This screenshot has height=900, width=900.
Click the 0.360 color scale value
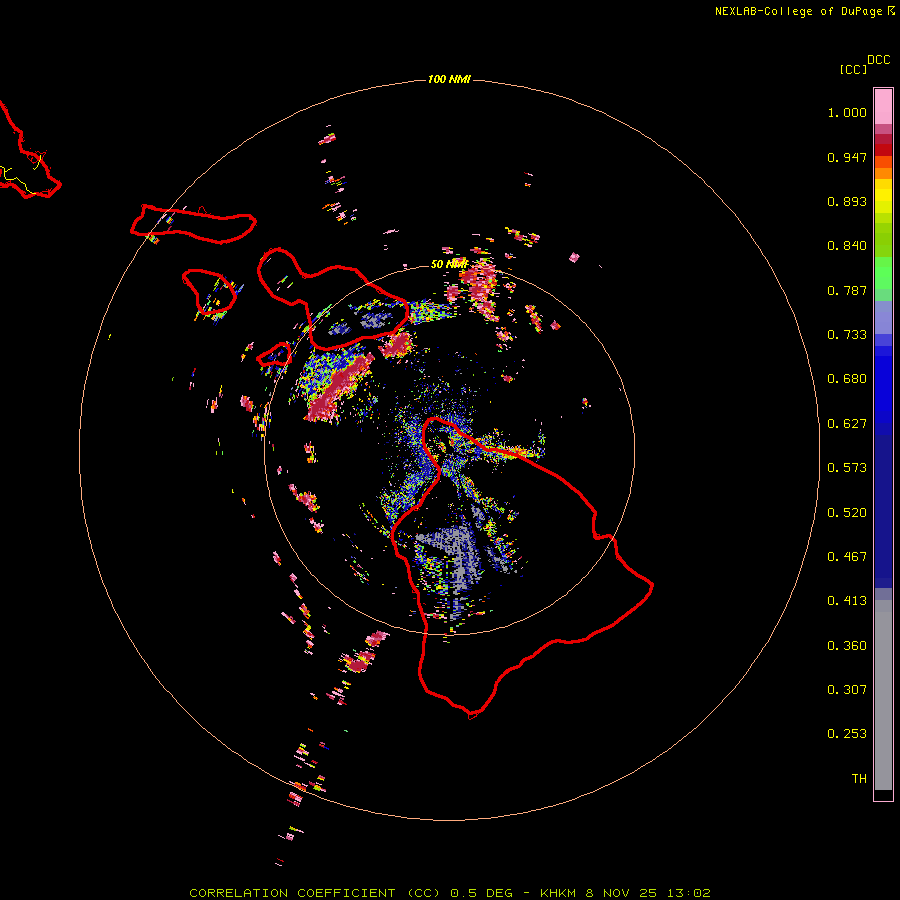847,646
